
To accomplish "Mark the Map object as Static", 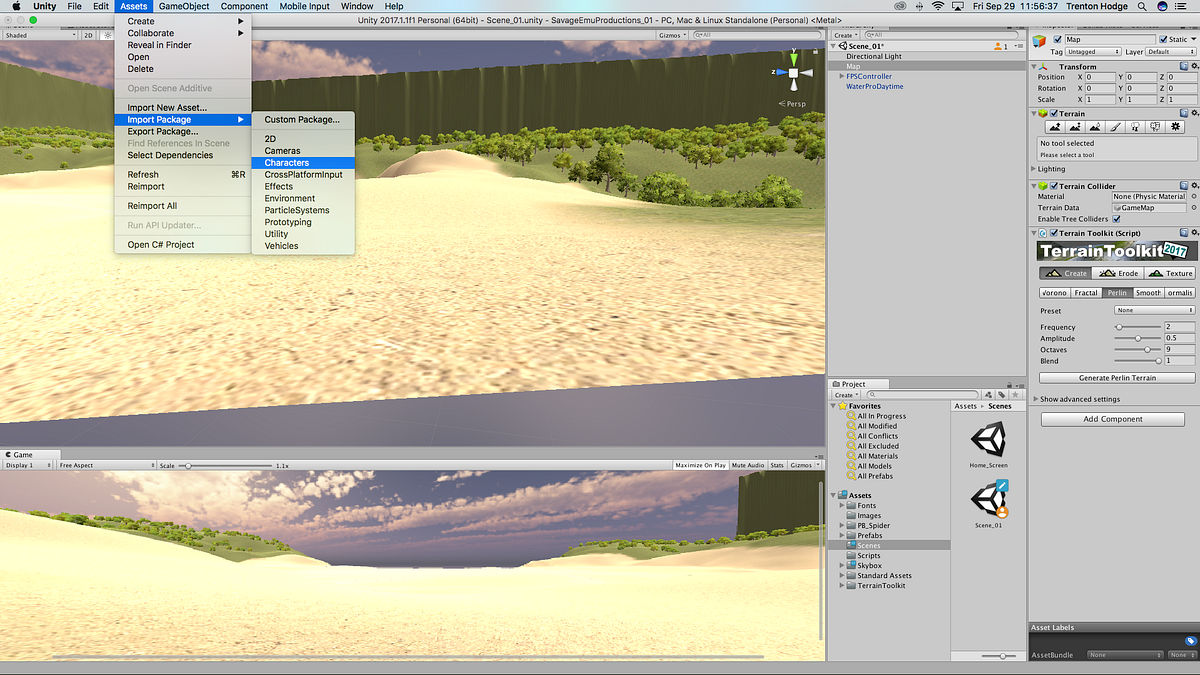I will coord(1163,38).
